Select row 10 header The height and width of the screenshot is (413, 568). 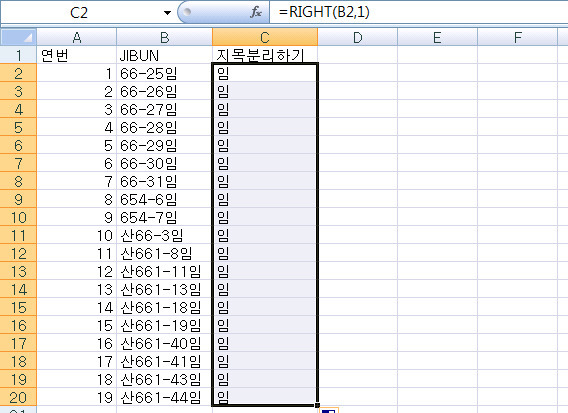(18, 217)
